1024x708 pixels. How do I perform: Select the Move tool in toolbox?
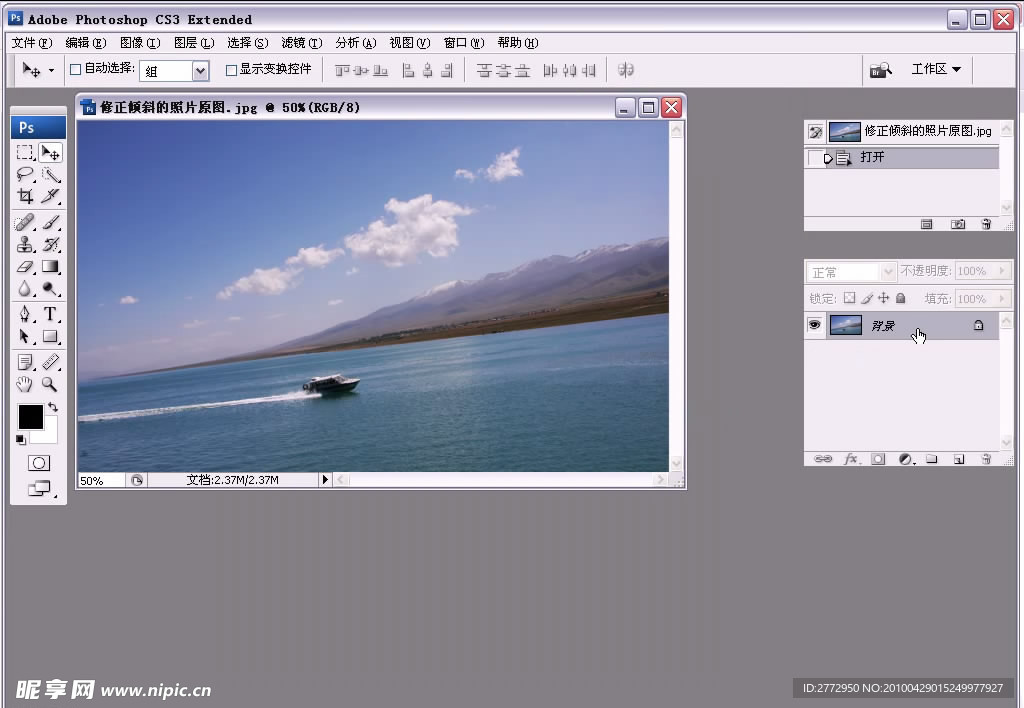50,152
